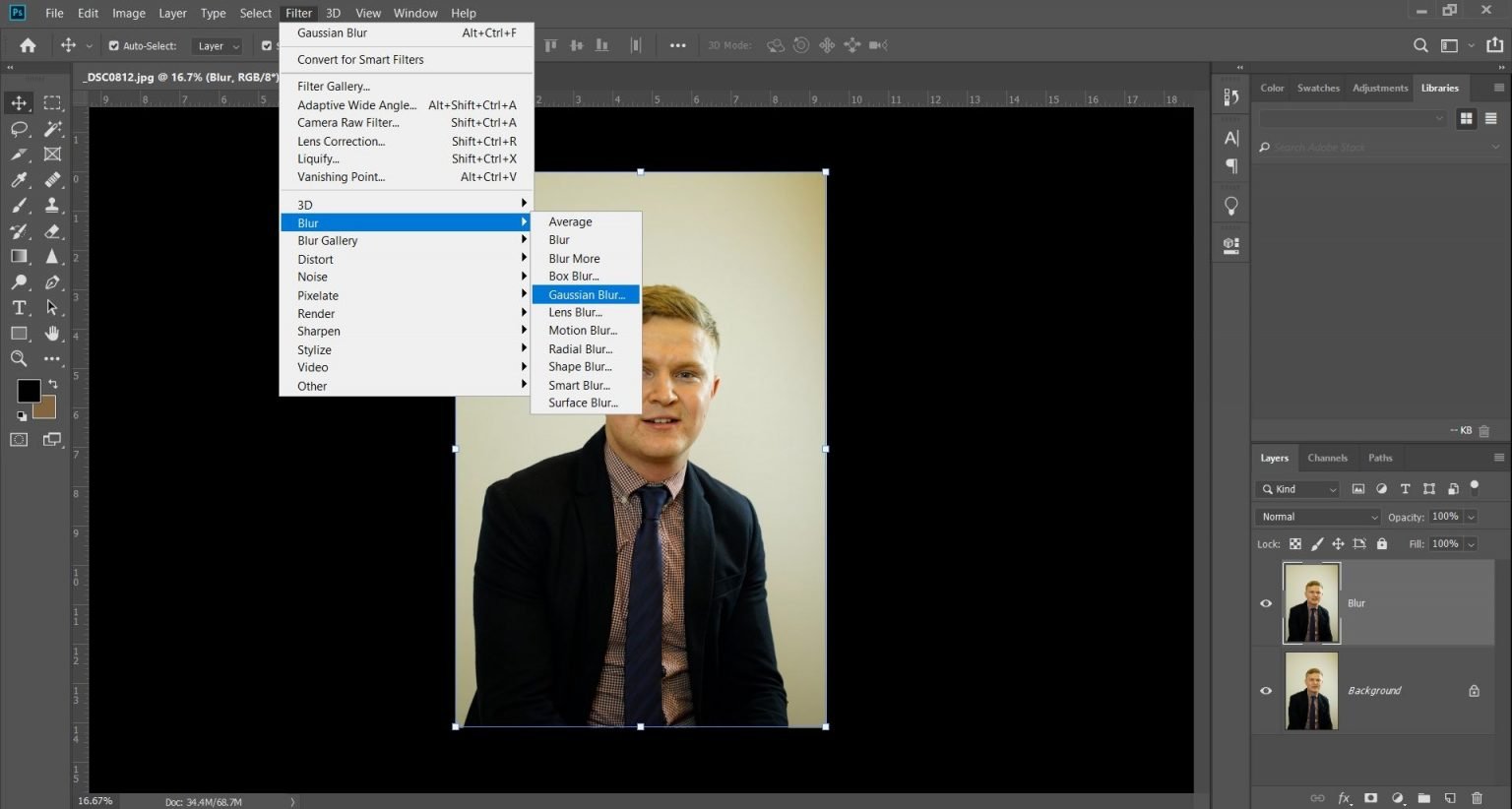1512x809 pixels.
Task: Select the Type tool
Action: (x=18, y=307)
